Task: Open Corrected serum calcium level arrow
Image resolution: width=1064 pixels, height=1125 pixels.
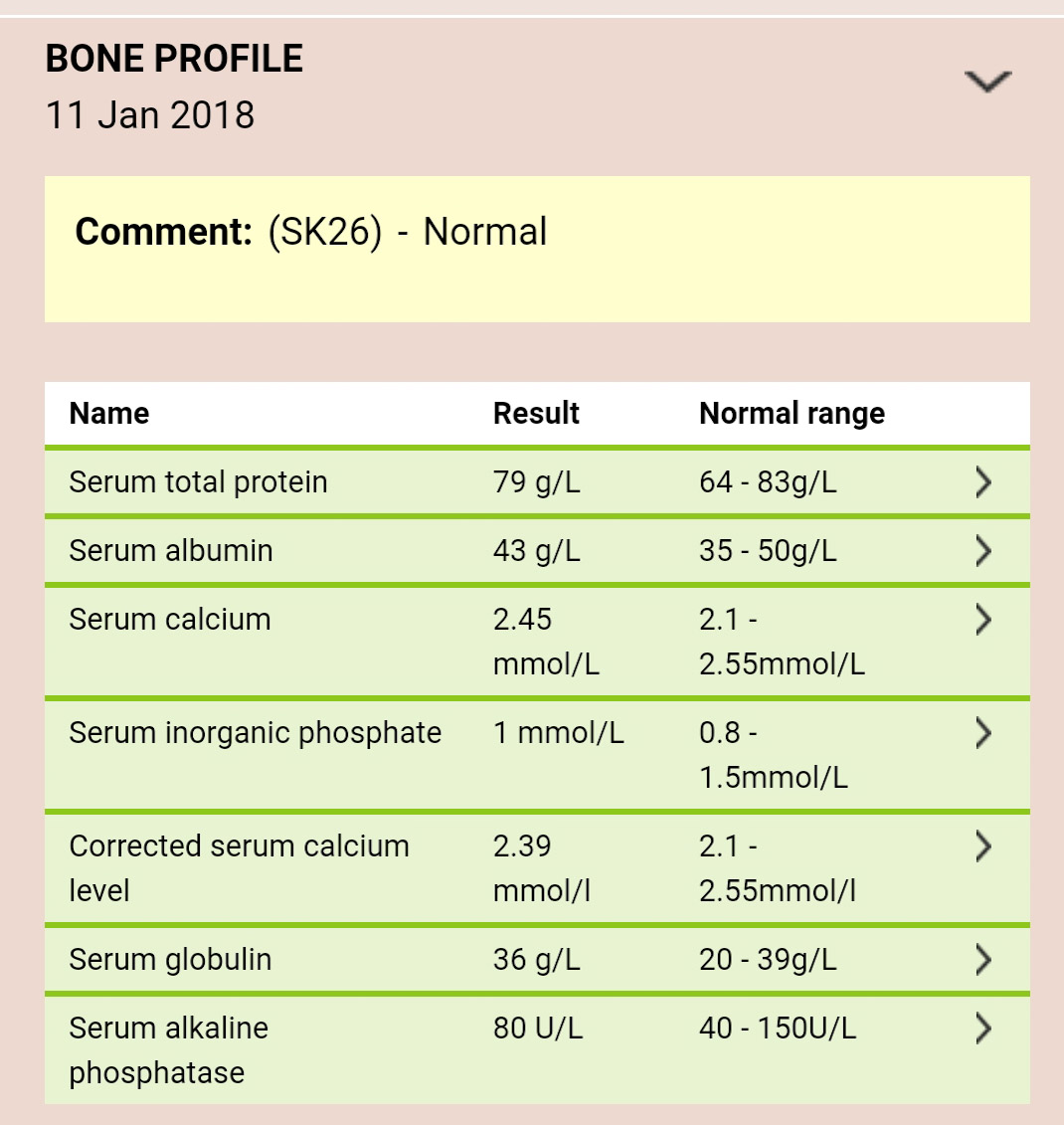Action: click(x=983, y=846)
